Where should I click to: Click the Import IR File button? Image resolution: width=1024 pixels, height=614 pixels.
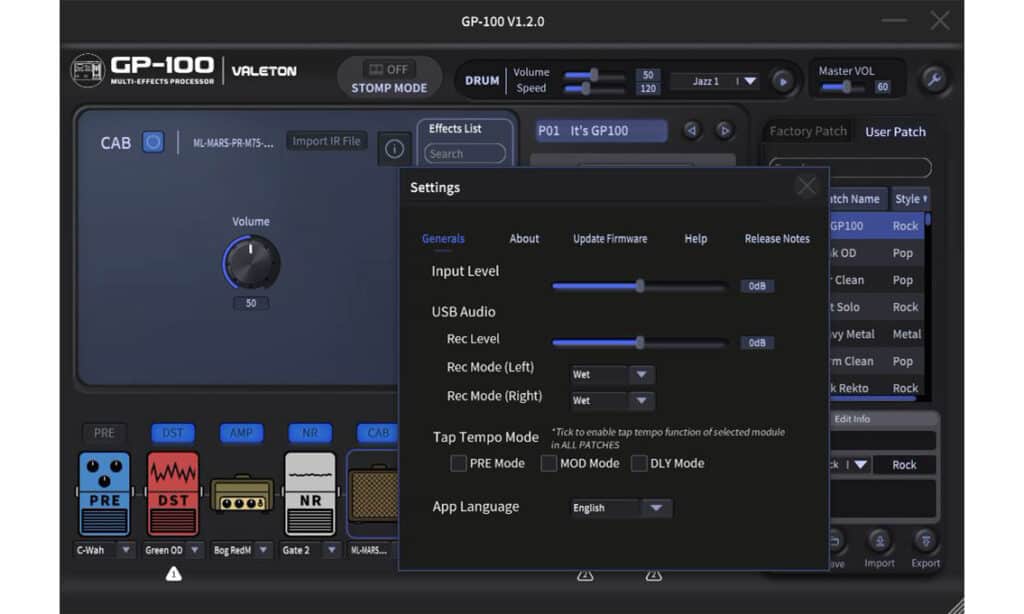pyautogui.click(x=326, y=141)
